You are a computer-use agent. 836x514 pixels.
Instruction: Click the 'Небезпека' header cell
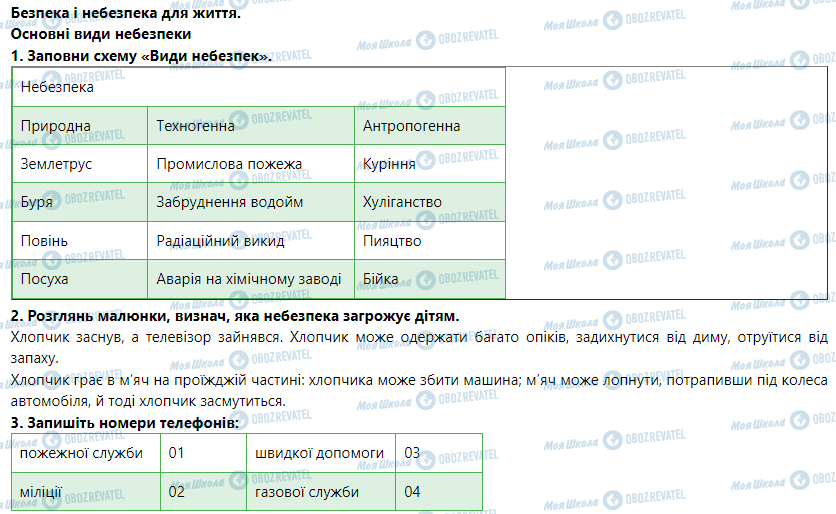pyautogui.click(x=259, y=87)
